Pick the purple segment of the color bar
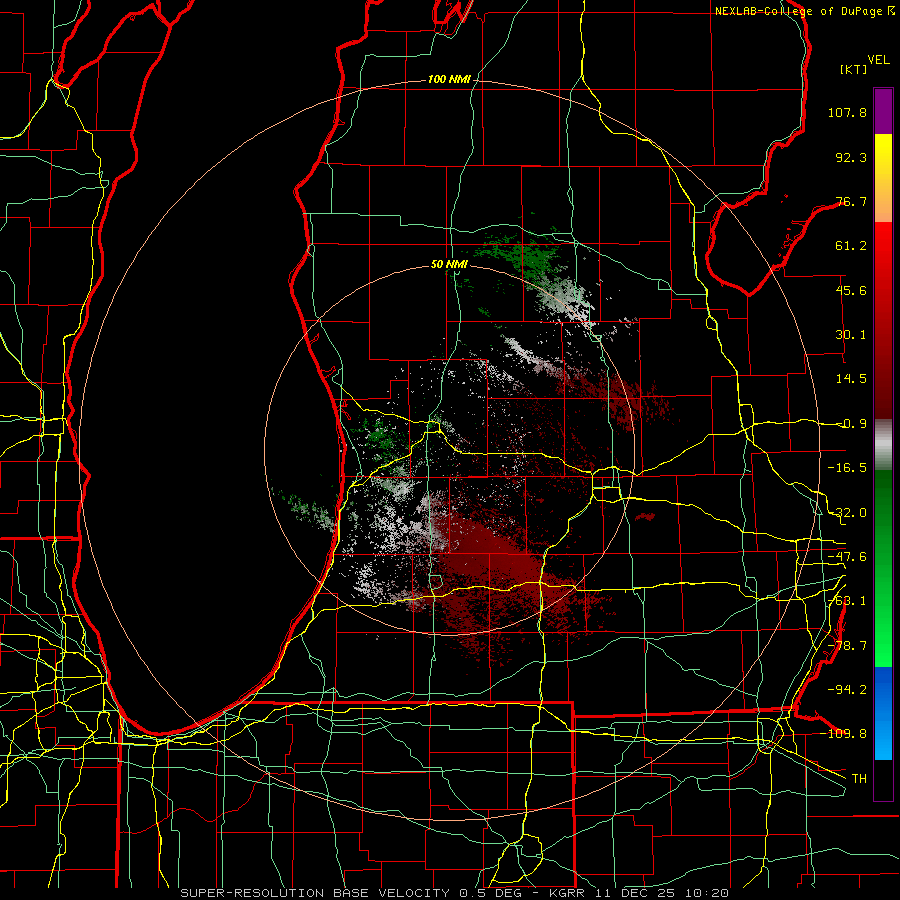 point(883,111)
